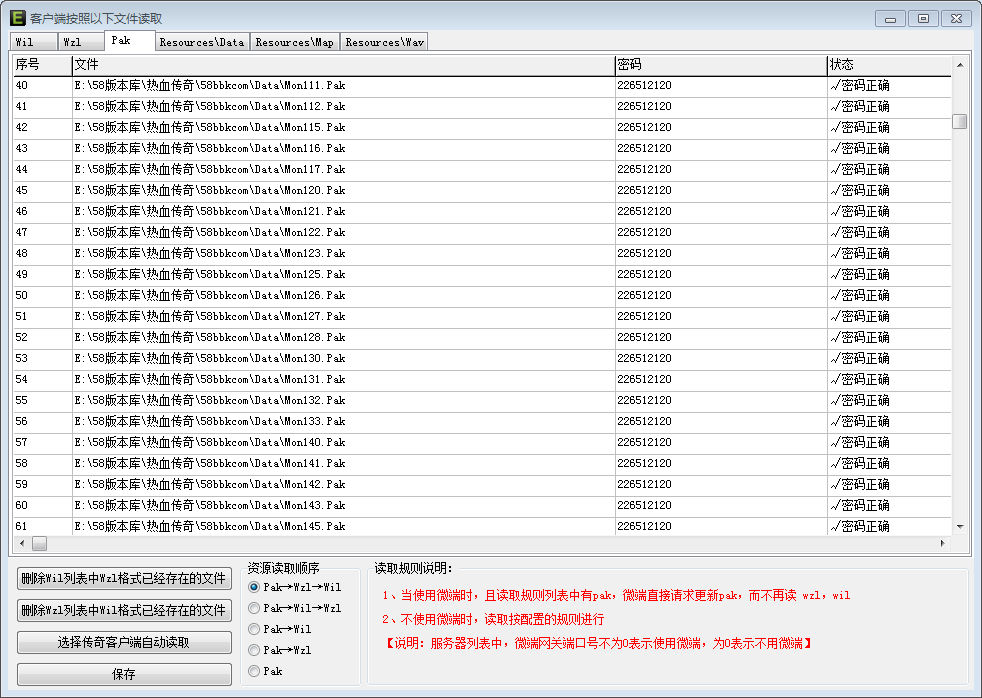Viewport: 982px width, 698px height.
Task: Sort by the 文件 column header
Action: 343,64
